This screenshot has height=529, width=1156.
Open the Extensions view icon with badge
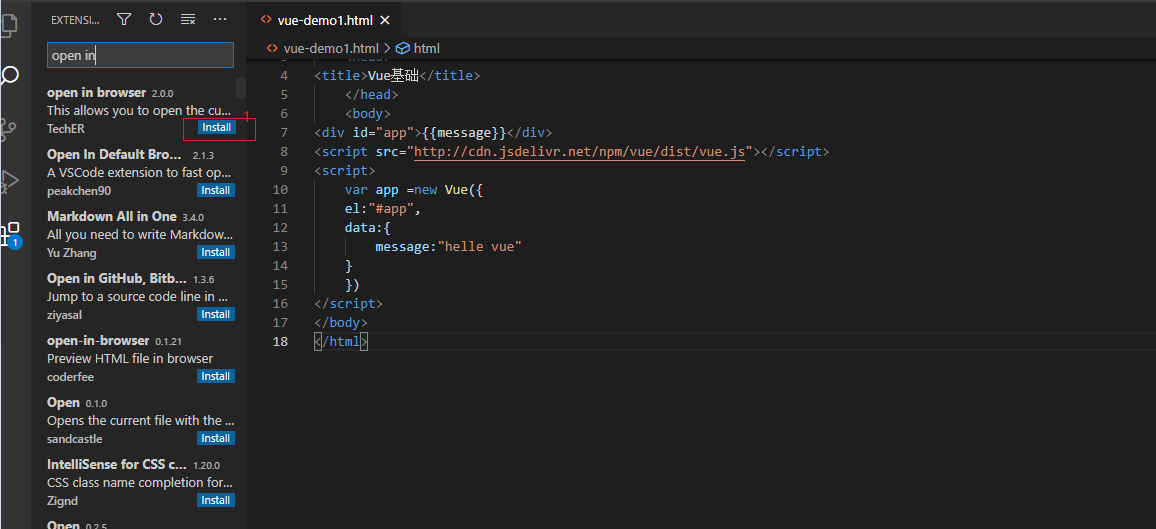pyautogui.click(x=10, y=234)
